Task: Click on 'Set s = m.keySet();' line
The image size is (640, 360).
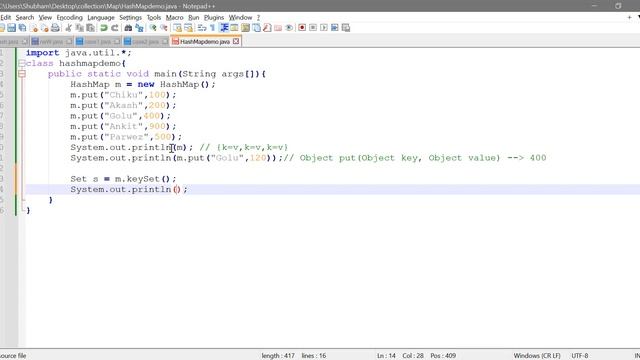Action: (123, 179)
